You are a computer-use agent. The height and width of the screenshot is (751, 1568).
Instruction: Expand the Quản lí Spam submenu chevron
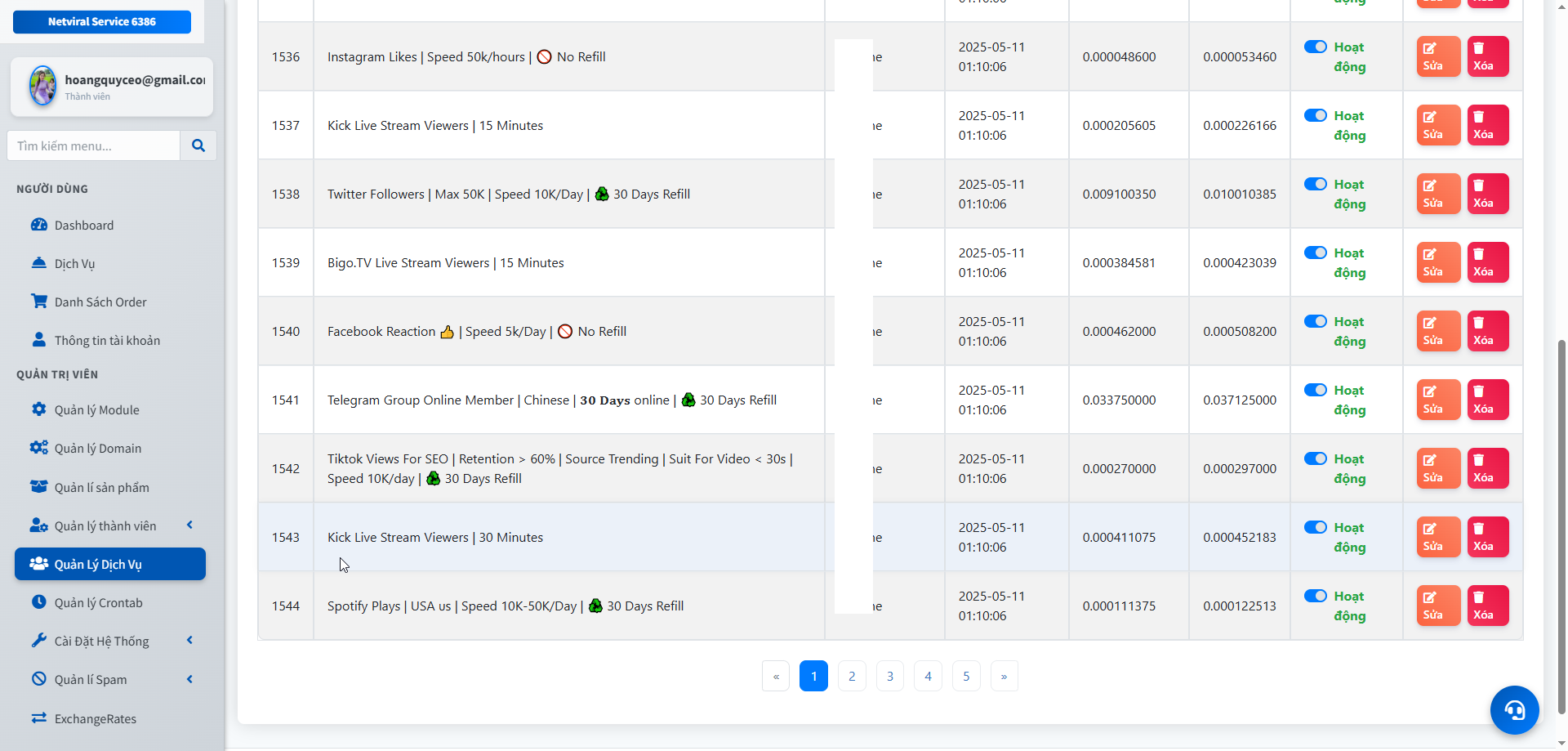click(x=189, y=679)
